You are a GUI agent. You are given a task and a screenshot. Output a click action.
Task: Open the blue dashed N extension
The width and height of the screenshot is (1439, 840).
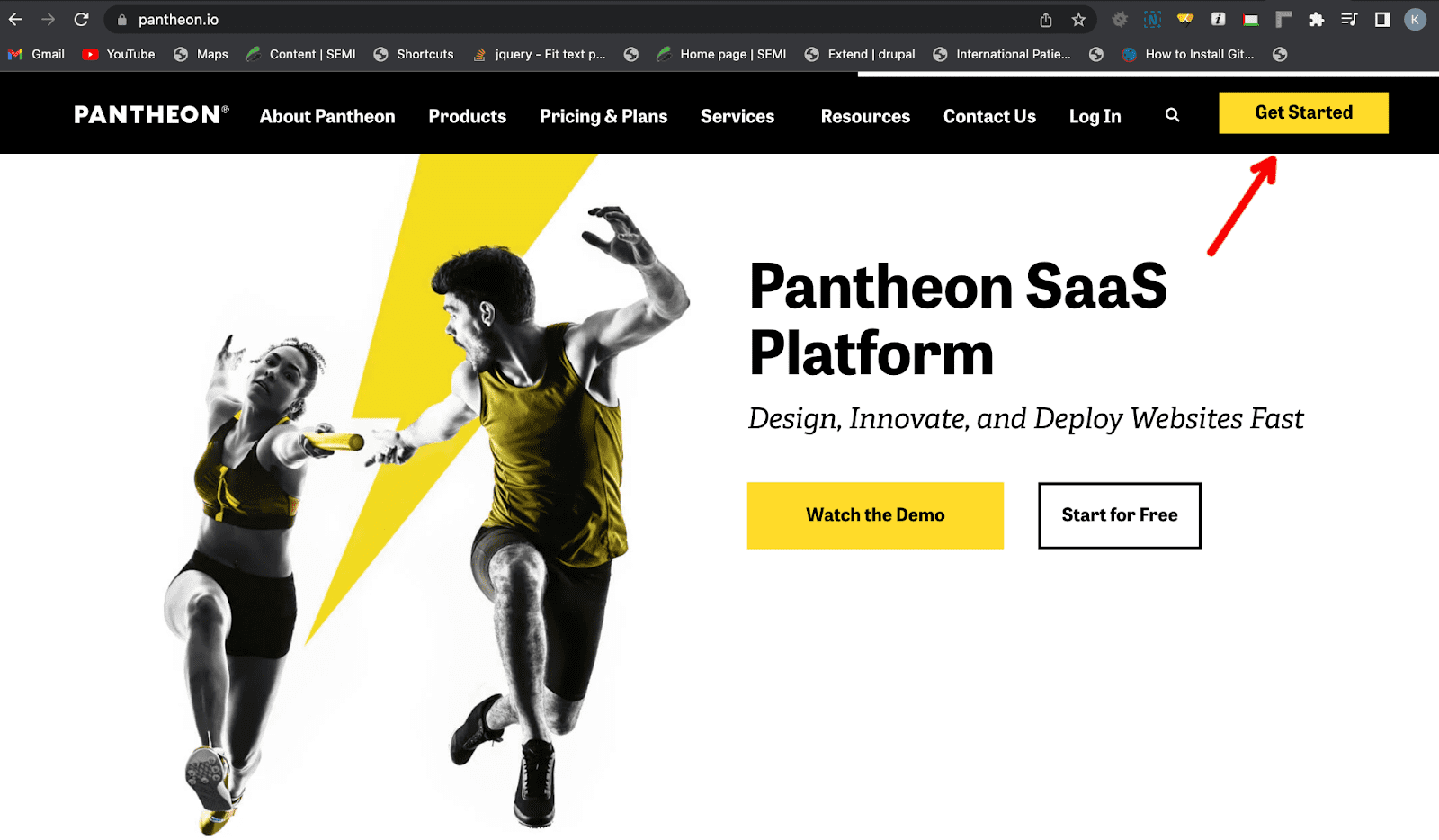(x=1152, y=19)
